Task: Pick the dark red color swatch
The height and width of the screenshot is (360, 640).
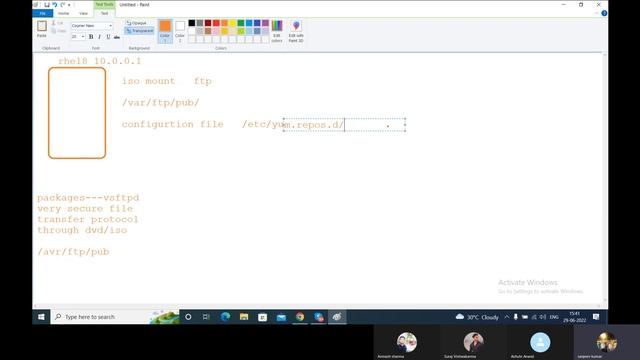Action: click(x=208, y=23)
